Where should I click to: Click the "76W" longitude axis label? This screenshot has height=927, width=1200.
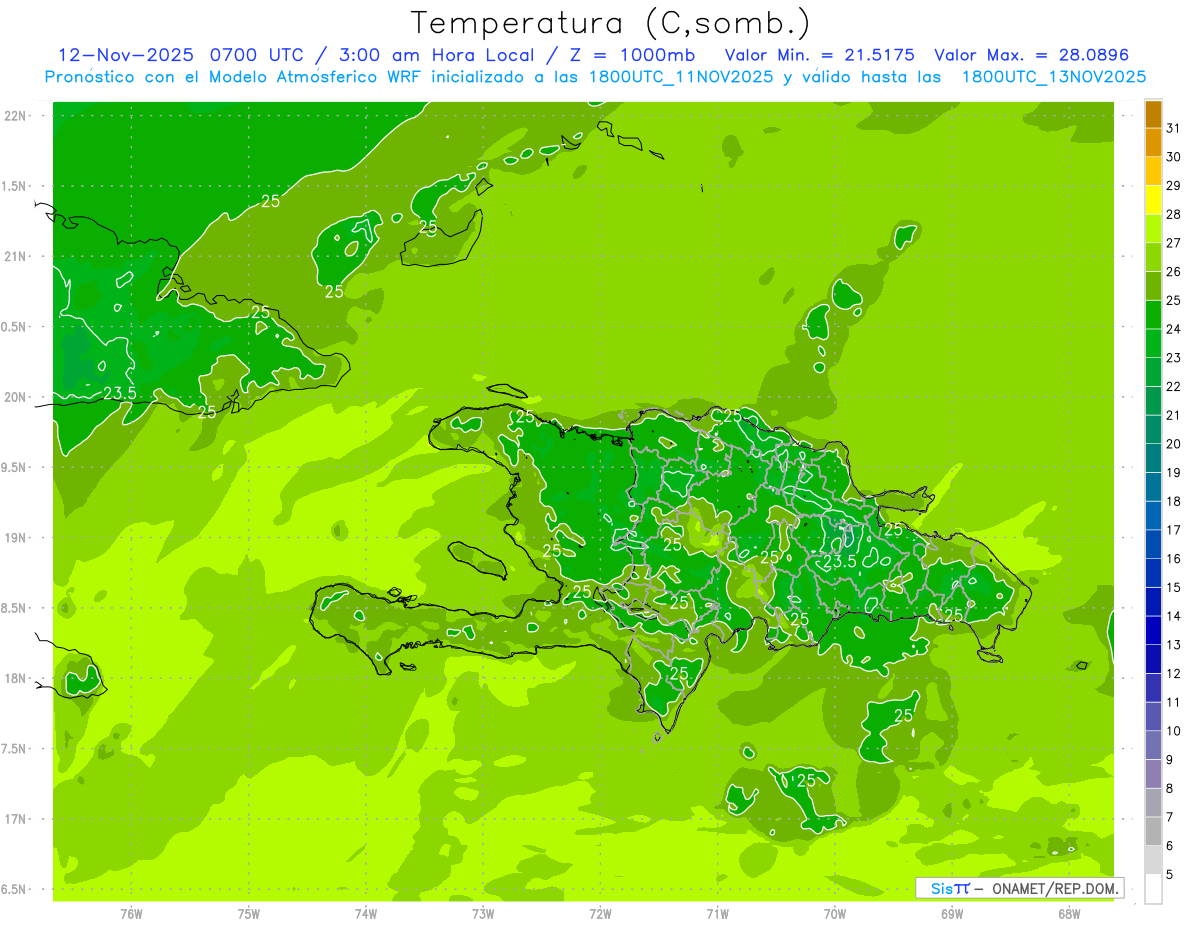point(131,913)
